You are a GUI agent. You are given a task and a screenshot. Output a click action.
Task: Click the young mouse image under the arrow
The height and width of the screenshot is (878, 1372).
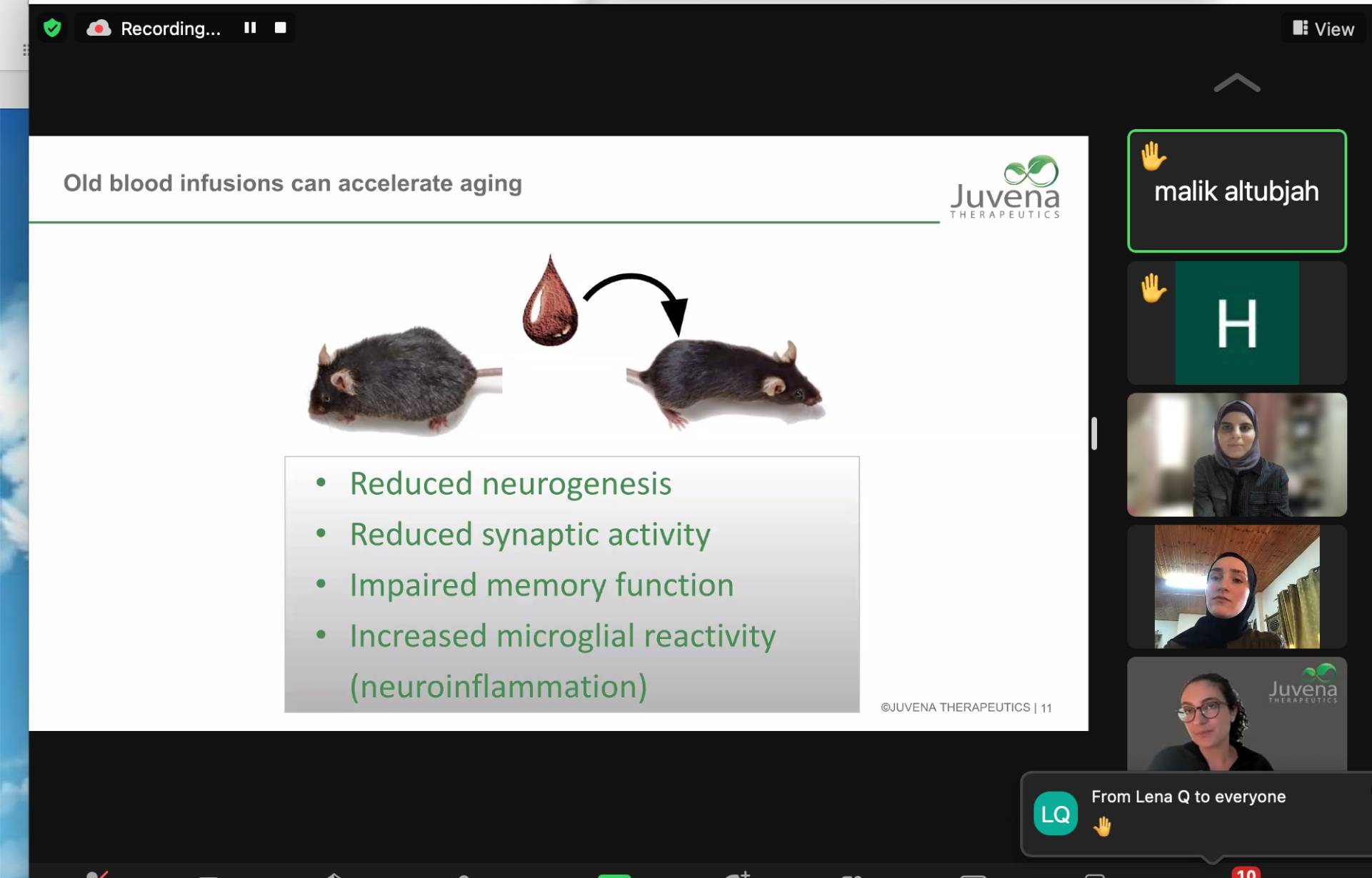point(725,384)
